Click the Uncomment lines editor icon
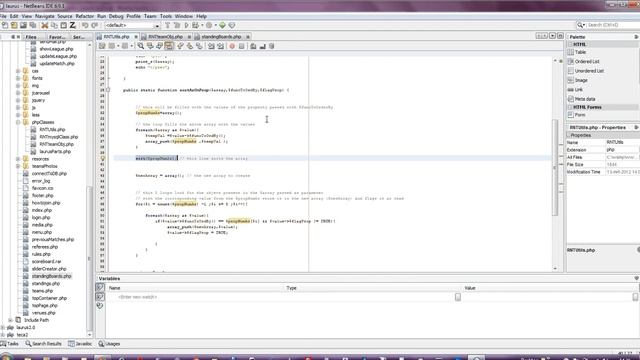Viewport: 640px width, 360px height. tap(262, 46)
